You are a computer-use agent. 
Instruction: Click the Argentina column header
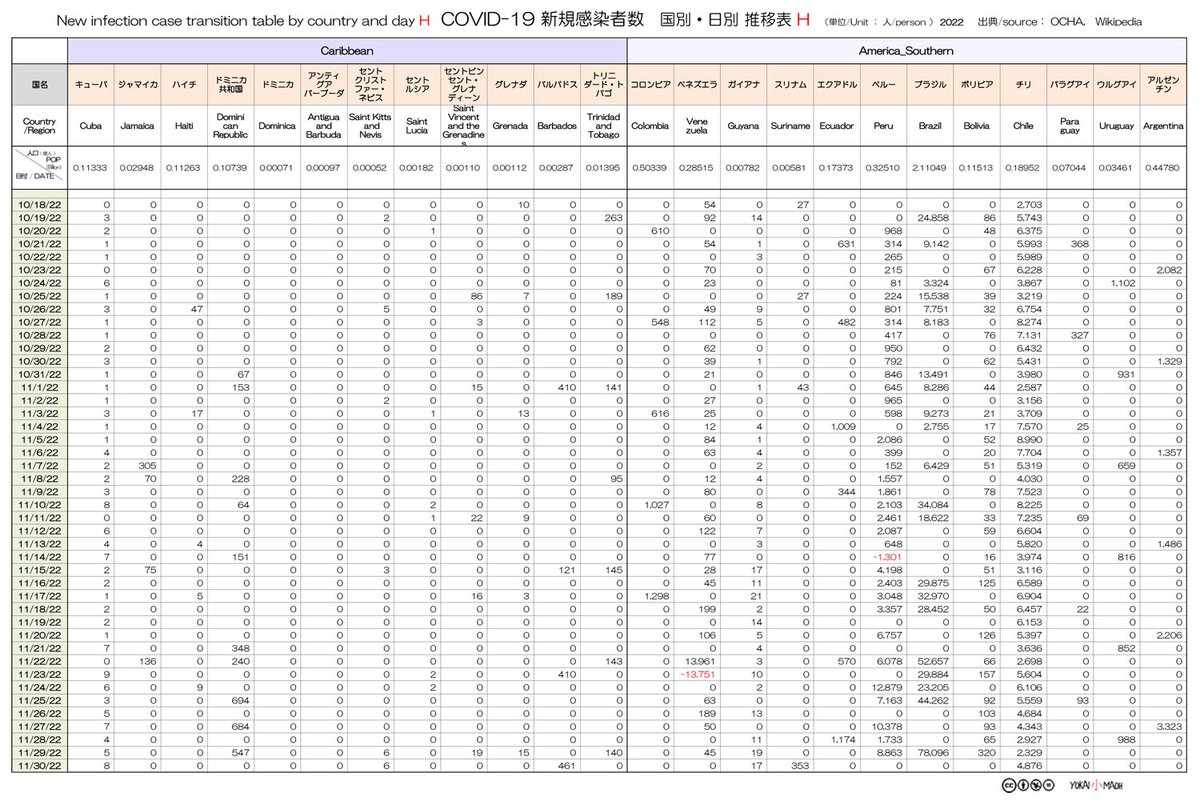1162,127
